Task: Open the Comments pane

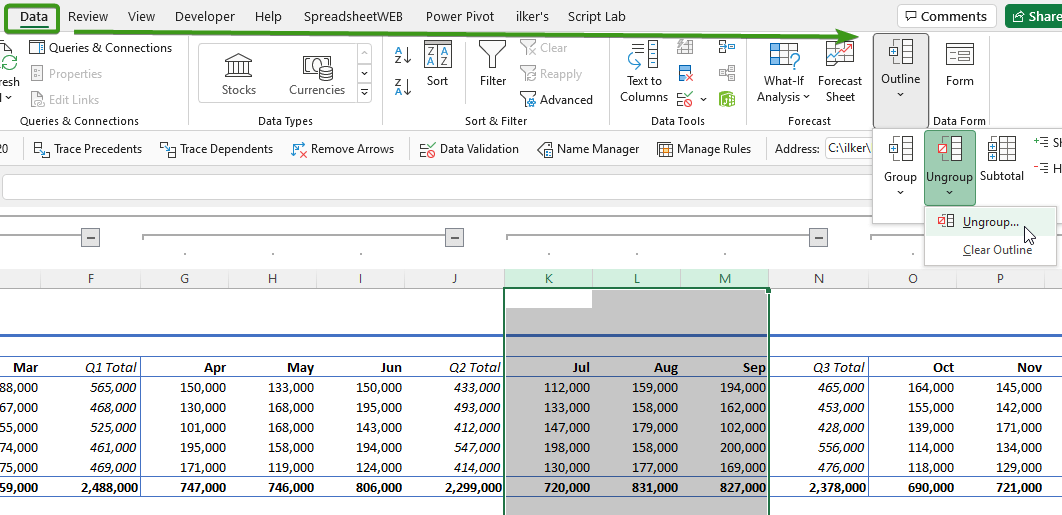Action: click(946, 16)
